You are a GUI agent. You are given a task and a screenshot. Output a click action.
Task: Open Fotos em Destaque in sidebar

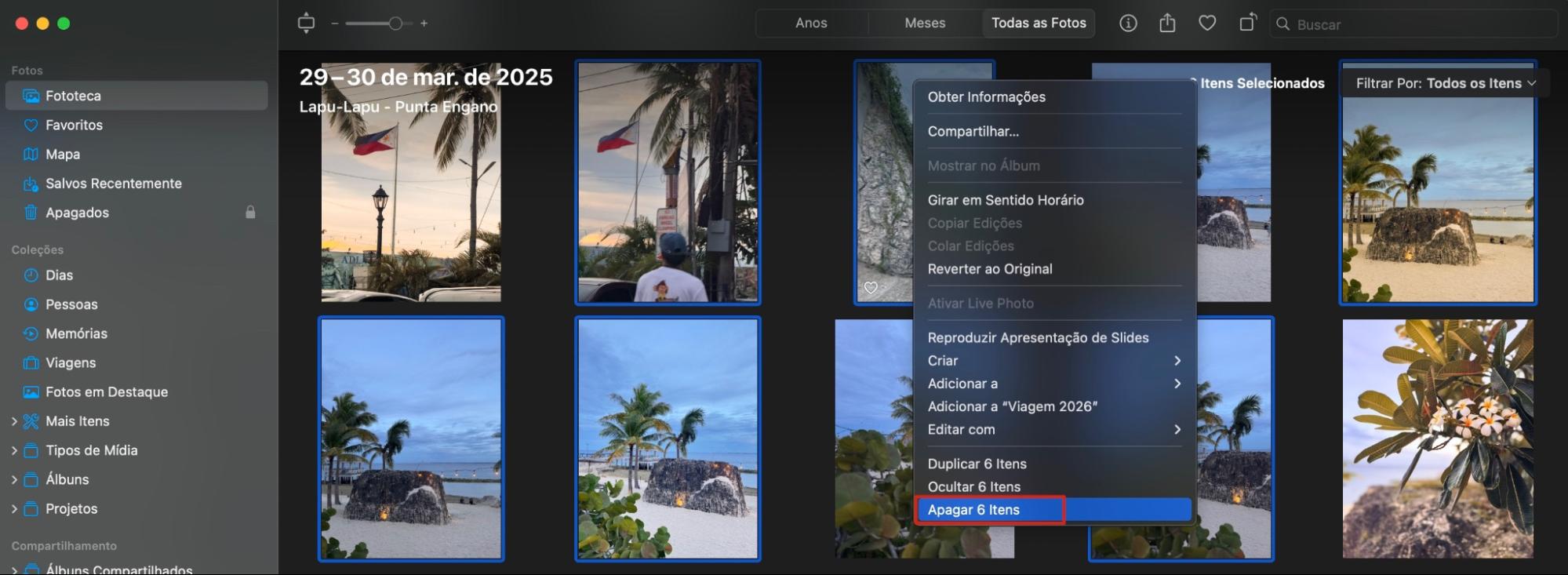click(x=136, y=391)
